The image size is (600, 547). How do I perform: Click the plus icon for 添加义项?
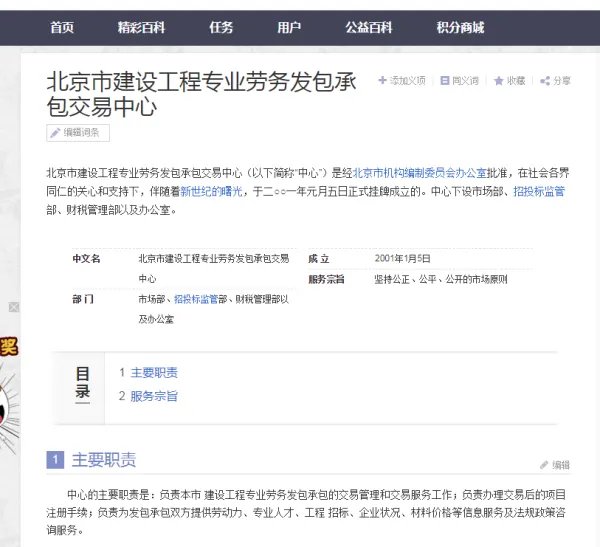point(382,80)
